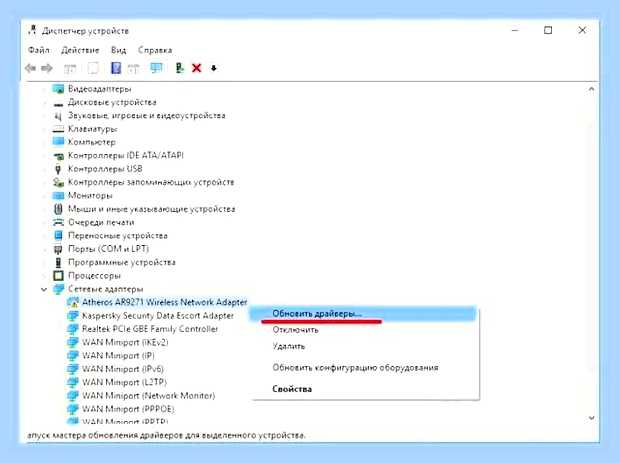Choose Отключить in the context menu

tap(295, 330)
